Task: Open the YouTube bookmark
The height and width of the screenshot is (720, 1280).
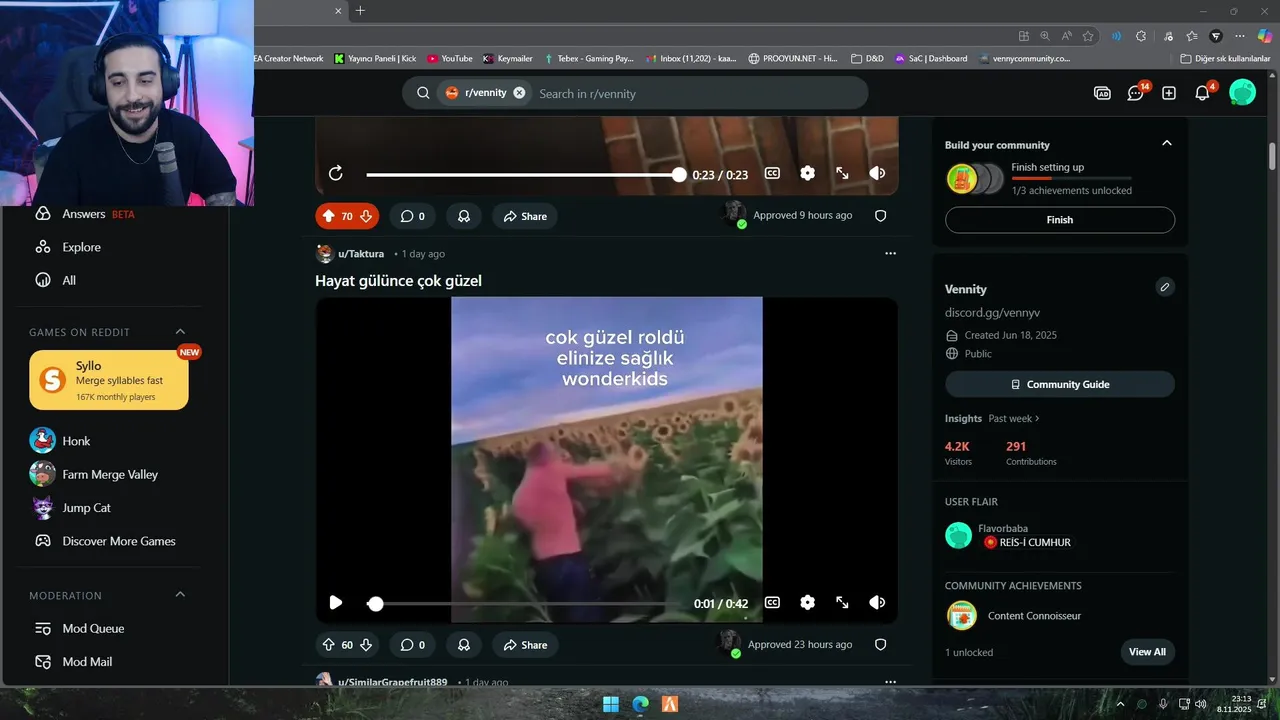Action: [x=450, y=58]
